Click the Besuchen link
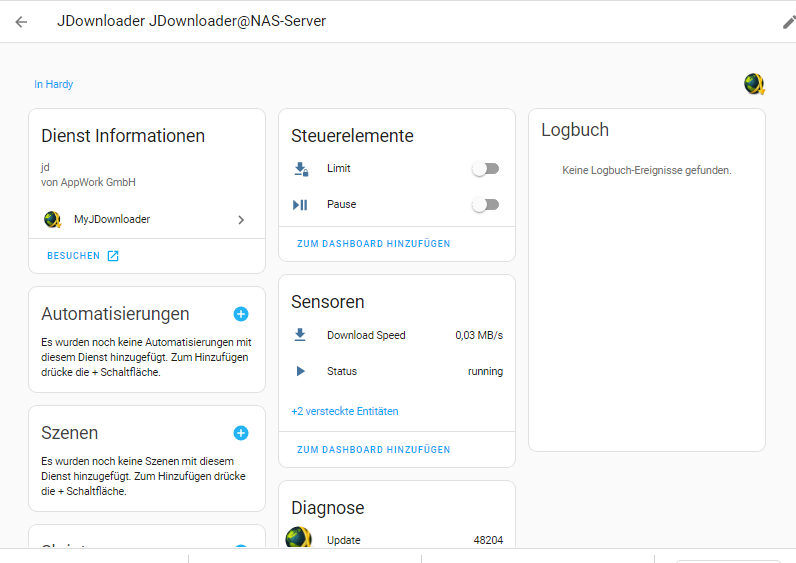796x563 pixels. click(x=74, y=256)
